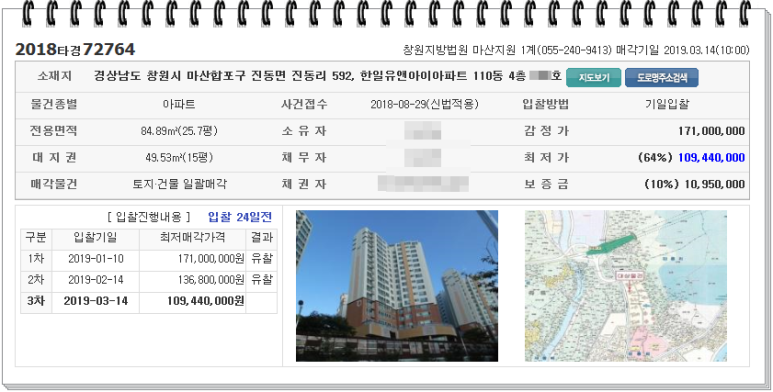The height and width of the screenshot is (392, 773).
Task: Click appraisal value 171,000,000
Action: tap(711, 131)
